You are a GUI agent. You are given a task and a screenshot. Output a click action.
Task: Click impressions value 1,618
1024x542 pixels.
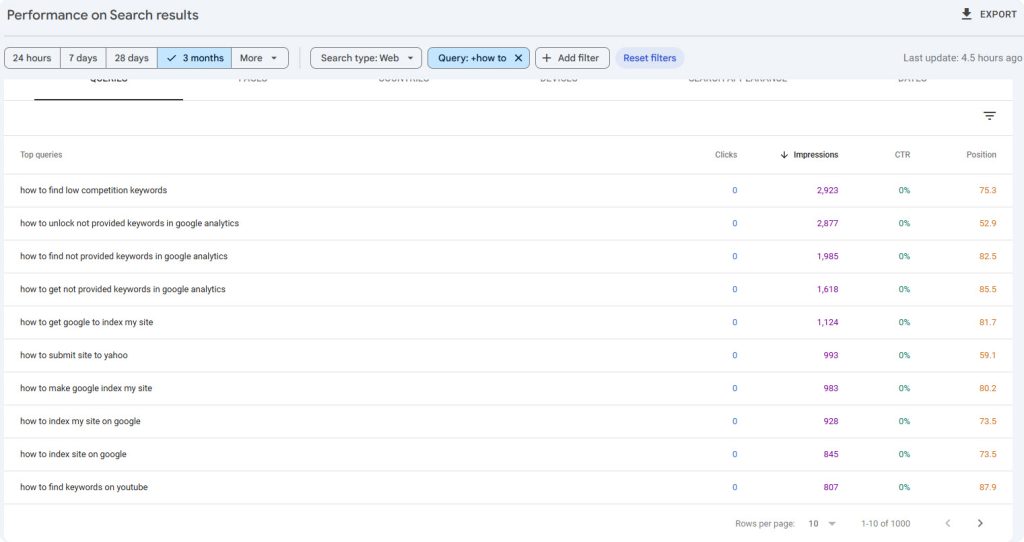(827, 289)
